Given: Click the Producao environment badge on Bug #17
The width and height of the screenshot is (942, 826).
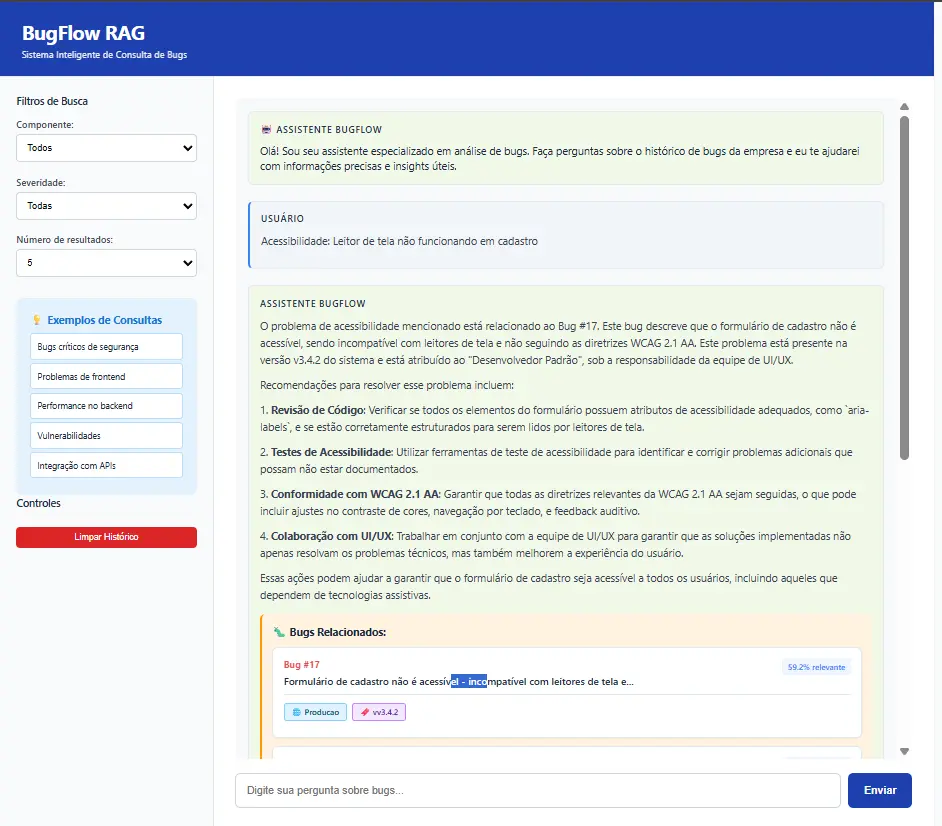Looking at the screenshot, I should [314, 712].
